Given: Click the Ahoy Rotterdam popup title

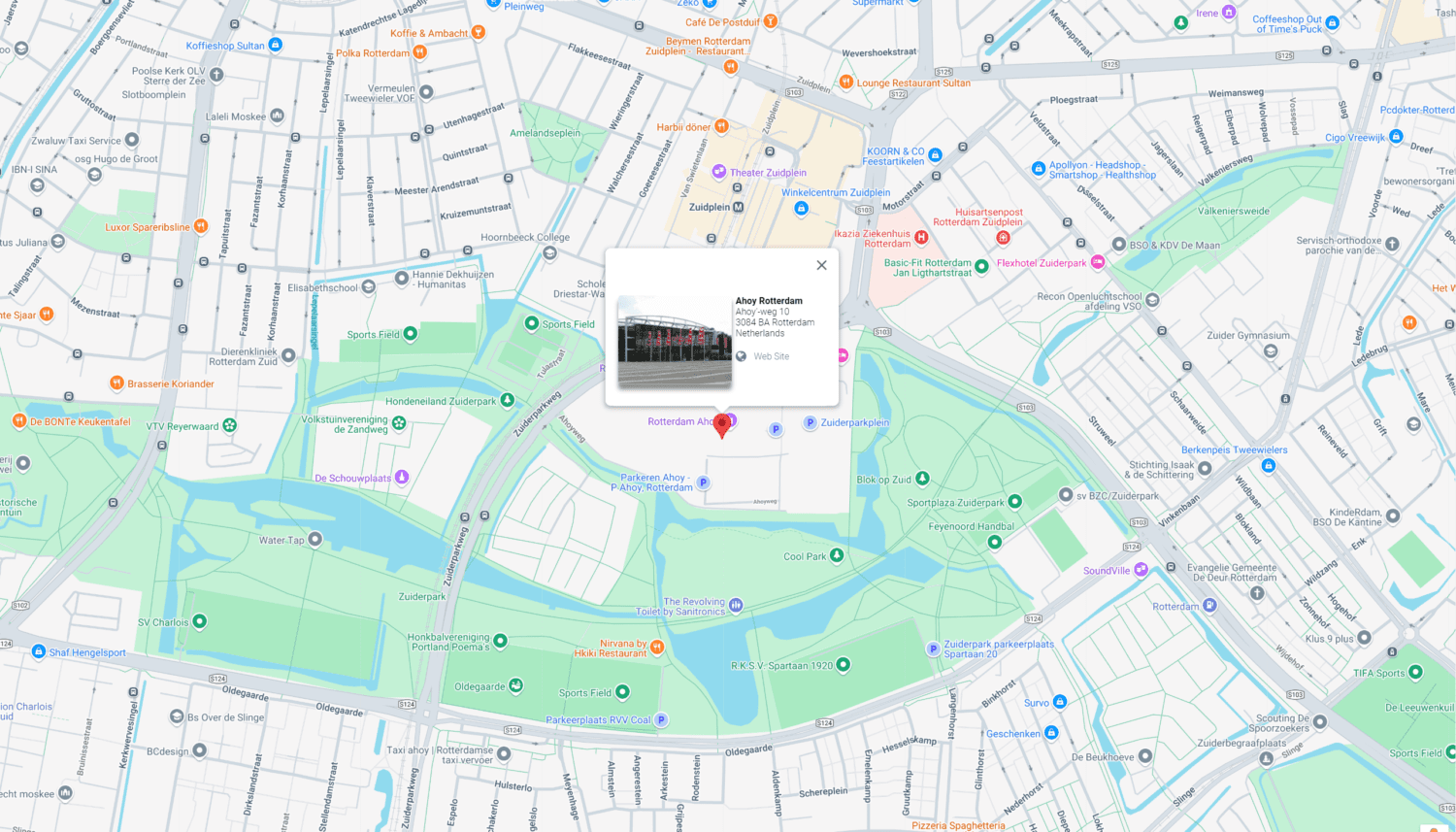Looking at the screenshot, I should [769, 301].
